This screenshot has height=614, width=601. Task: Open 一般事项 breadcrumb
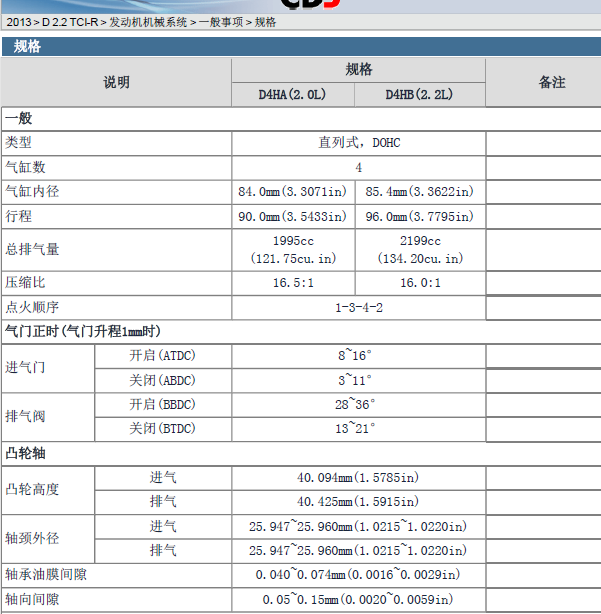click(x=221, y=22)
